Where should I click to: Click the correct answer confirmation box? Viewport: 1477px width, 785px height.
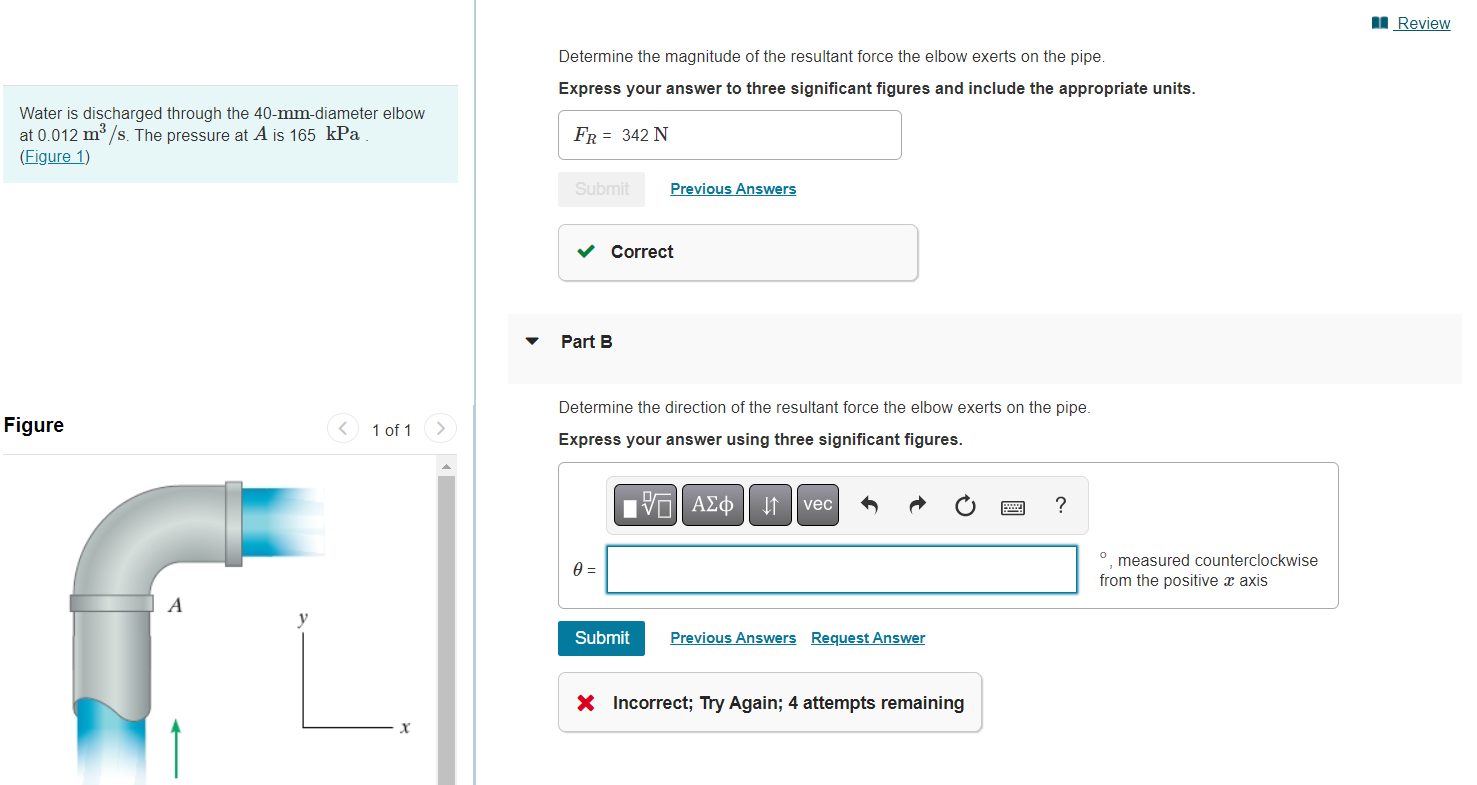pyautogui.click(x=737, y=252)
